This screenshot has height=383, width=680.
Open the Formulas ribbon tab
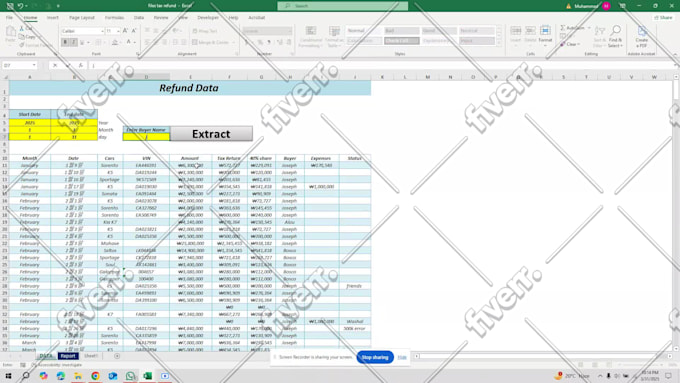(114, 18)
